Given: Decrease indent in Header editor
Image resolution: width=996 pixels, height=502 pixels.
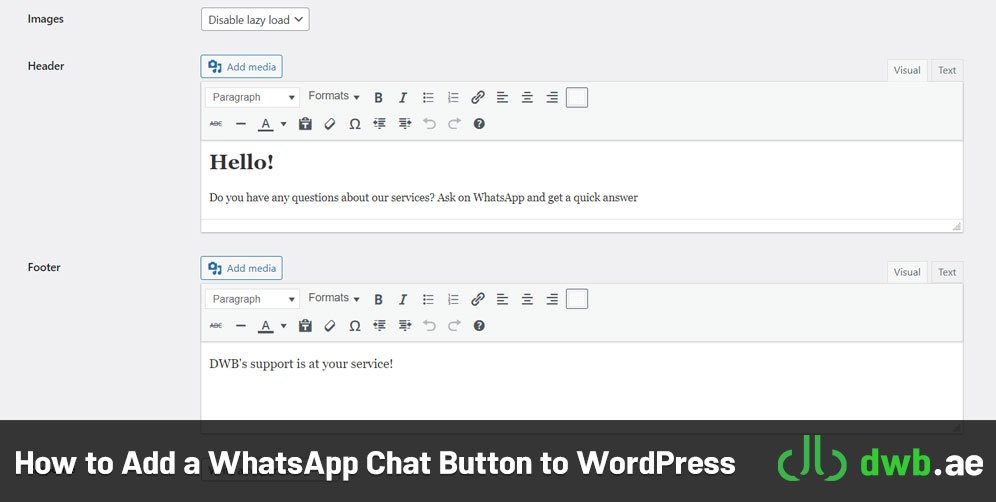Looking at the screenshot, I should pos(380,124).
